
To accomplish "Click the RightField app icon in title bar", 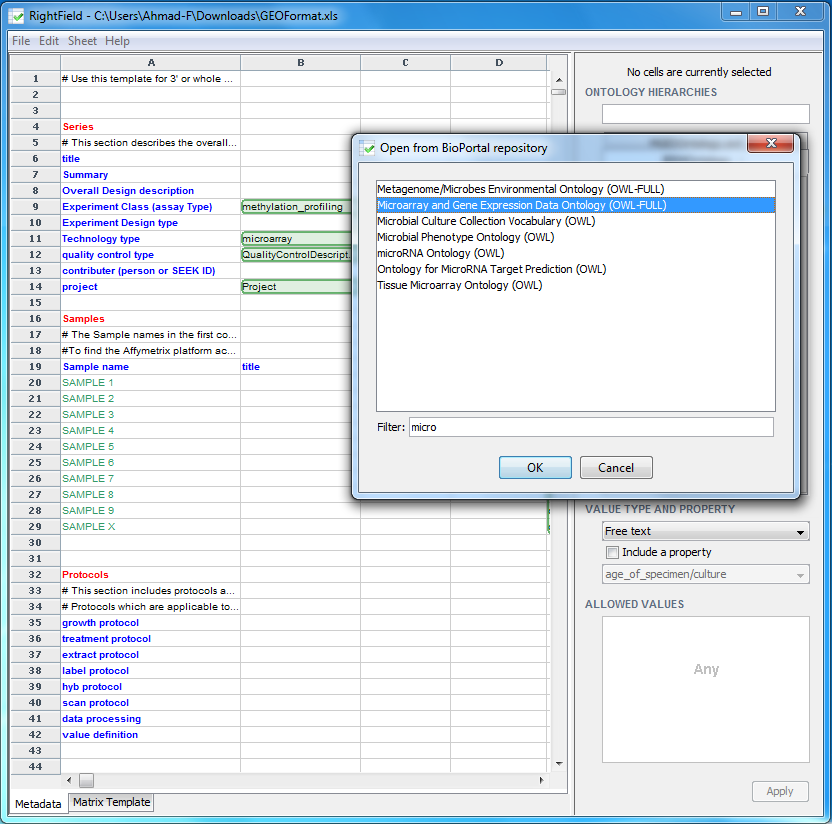I will point(17,12).
